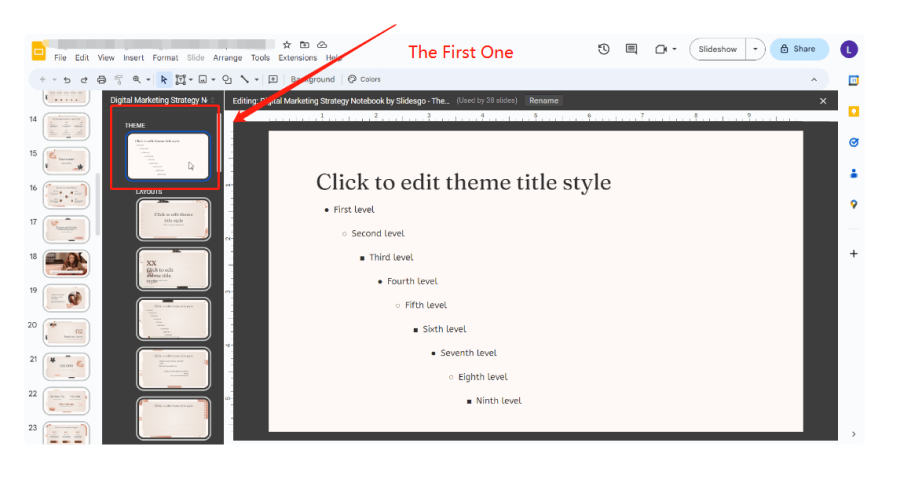Open the Arrange menu

[227, 58]
